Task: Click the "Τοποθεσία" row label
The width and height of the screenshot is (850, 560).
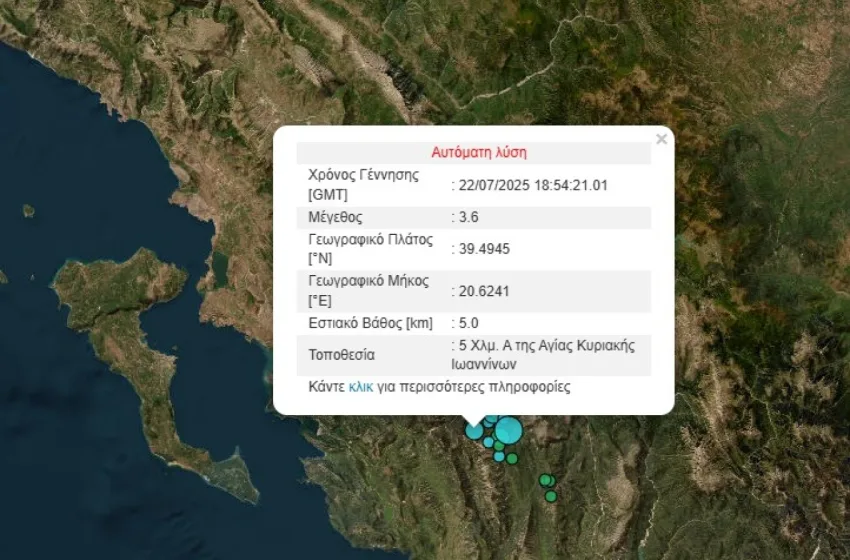Action: tap(342, 355)
